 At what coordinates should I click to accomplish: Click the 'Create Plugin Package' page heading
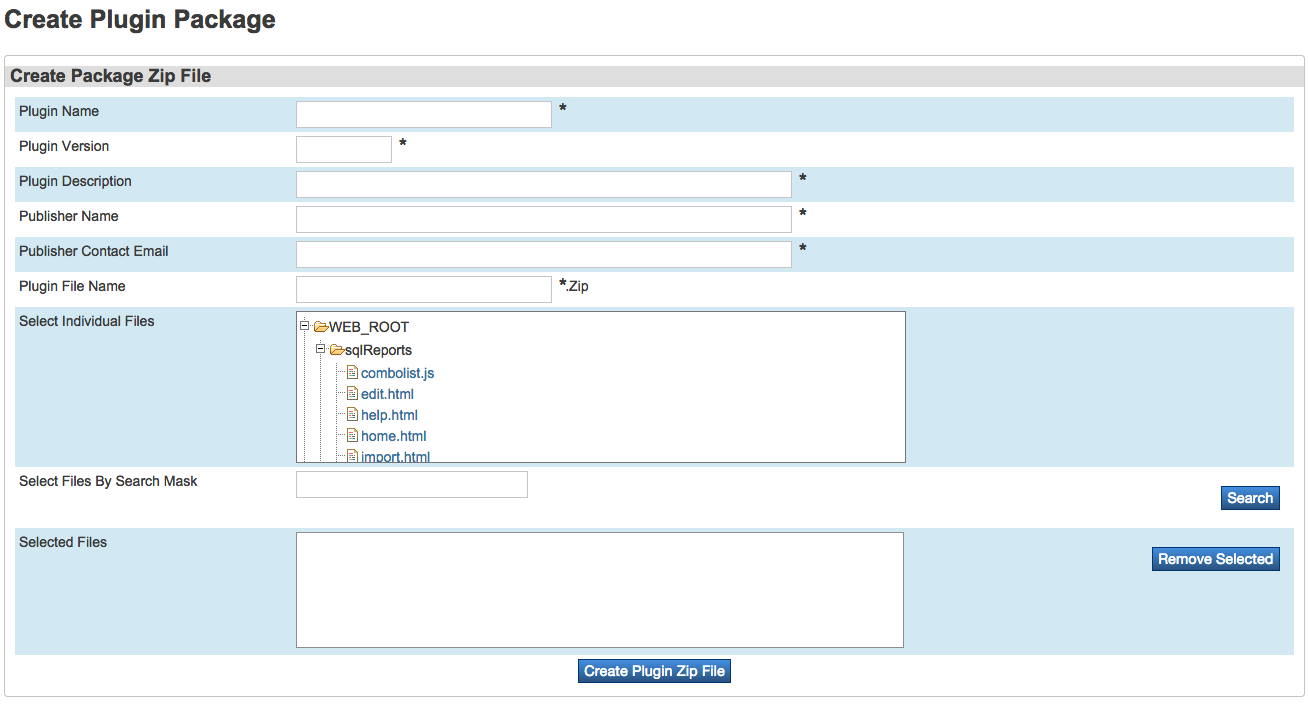[x=140, y=19]
